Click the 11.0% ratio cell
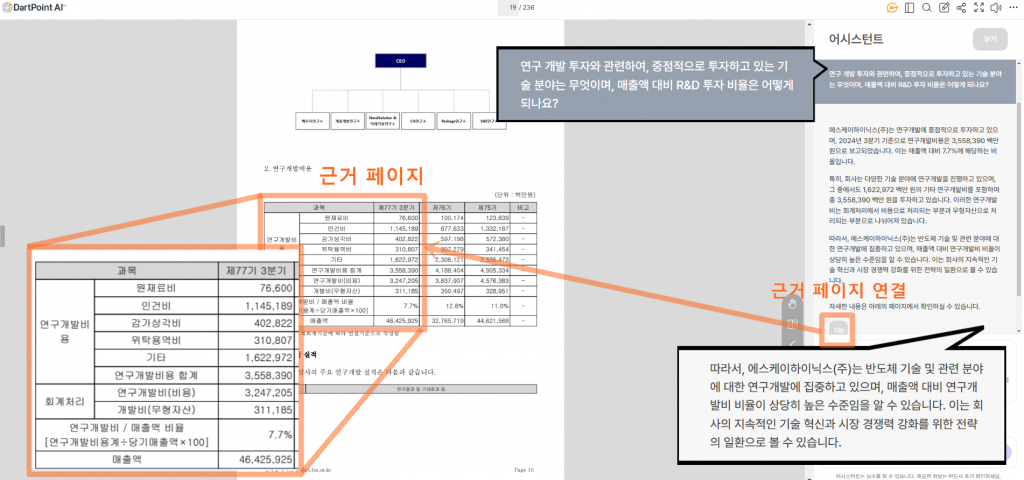The width and height of the screenshot is (1024, 480). pyautogui.click(x=500, y=305)
